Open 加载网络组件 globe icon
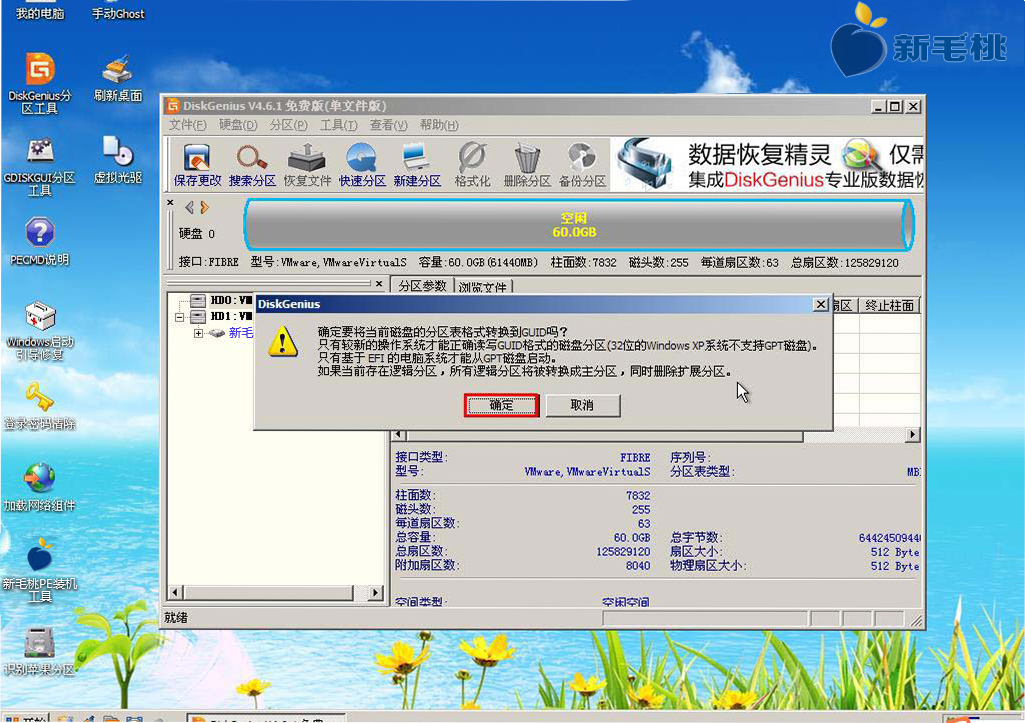The height and width of the screenshot is (723, 1025). [x=40, y=488]
